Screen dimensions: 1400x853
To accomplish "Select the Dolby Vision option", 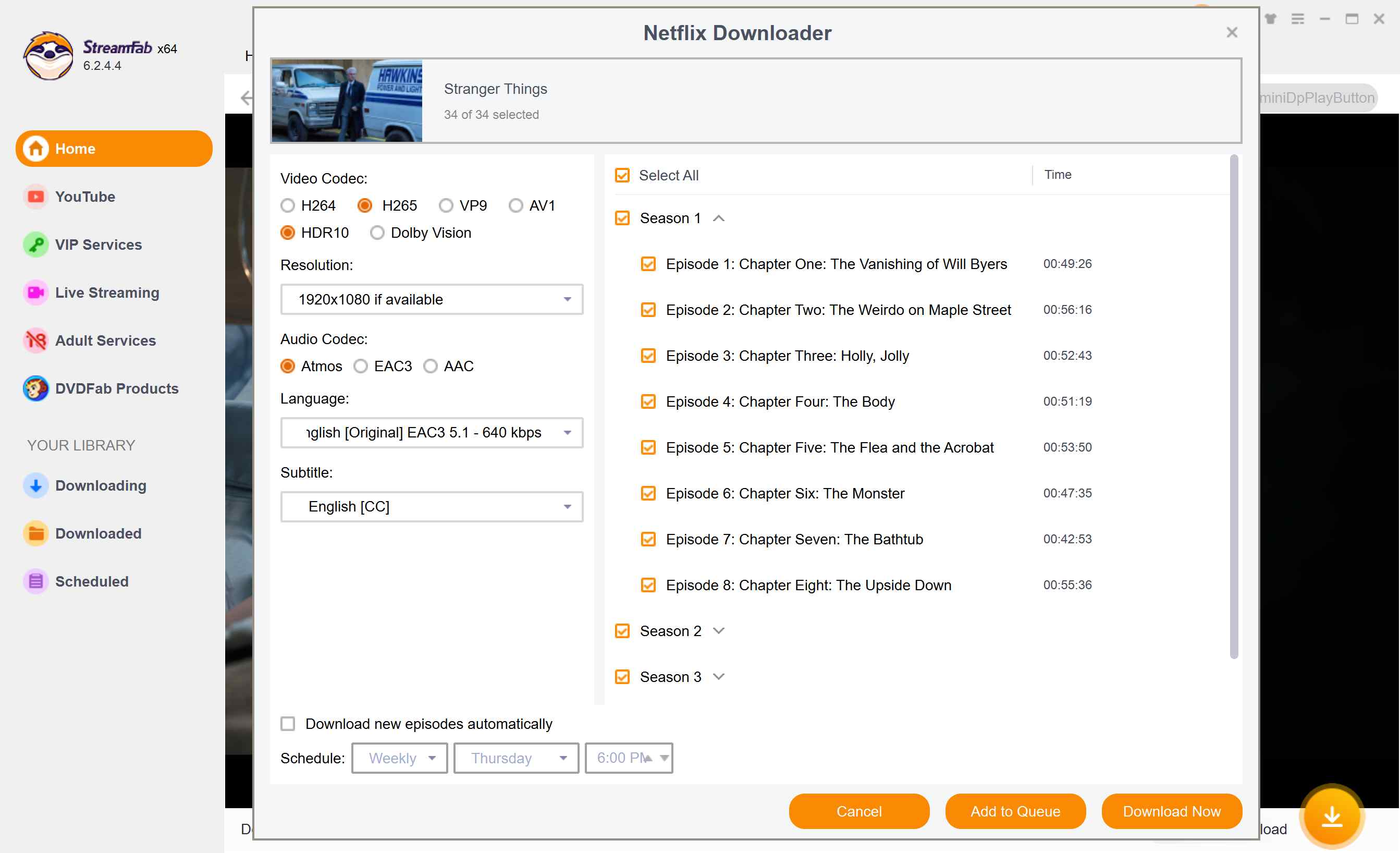I will pos(377,233).
